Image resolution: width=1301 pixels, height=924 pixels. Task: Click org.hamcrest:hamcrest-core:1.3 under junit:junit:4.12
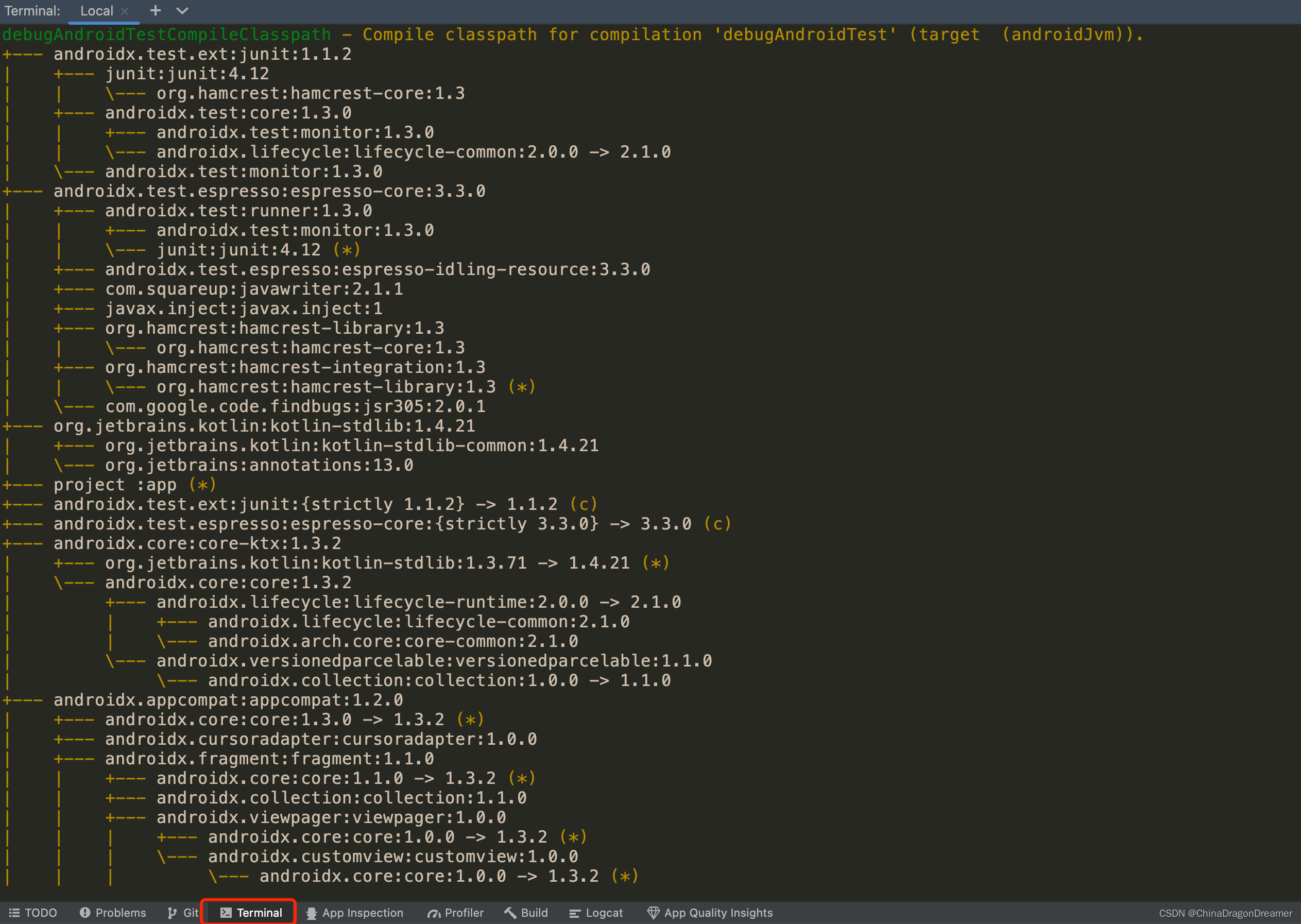[x=311, y=93]
